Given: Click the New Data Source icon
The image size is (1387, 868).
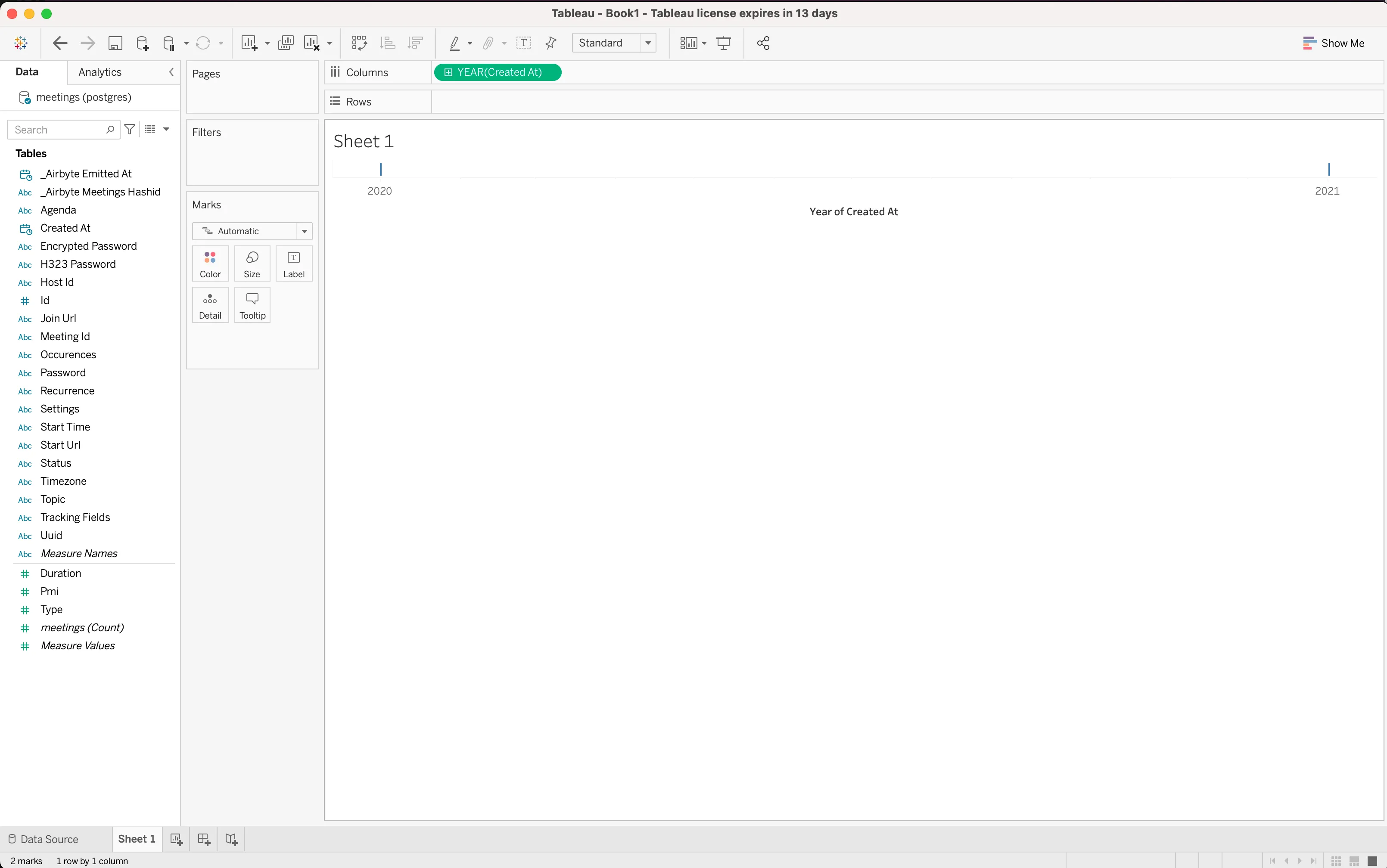Looking at the screenshot, I should (142, 43).
